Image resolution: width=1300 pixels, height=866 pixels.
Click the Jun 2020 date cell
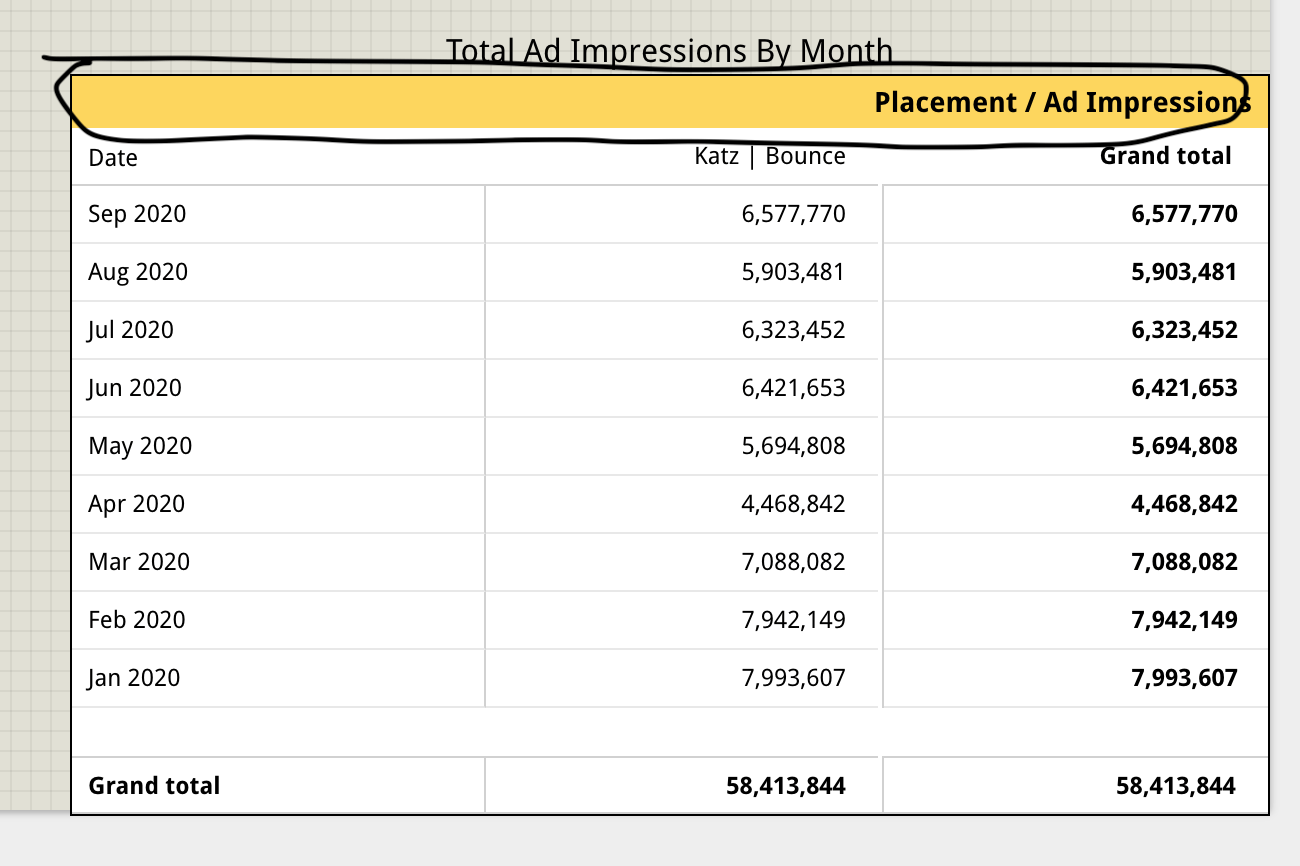(x=136, y=387)
